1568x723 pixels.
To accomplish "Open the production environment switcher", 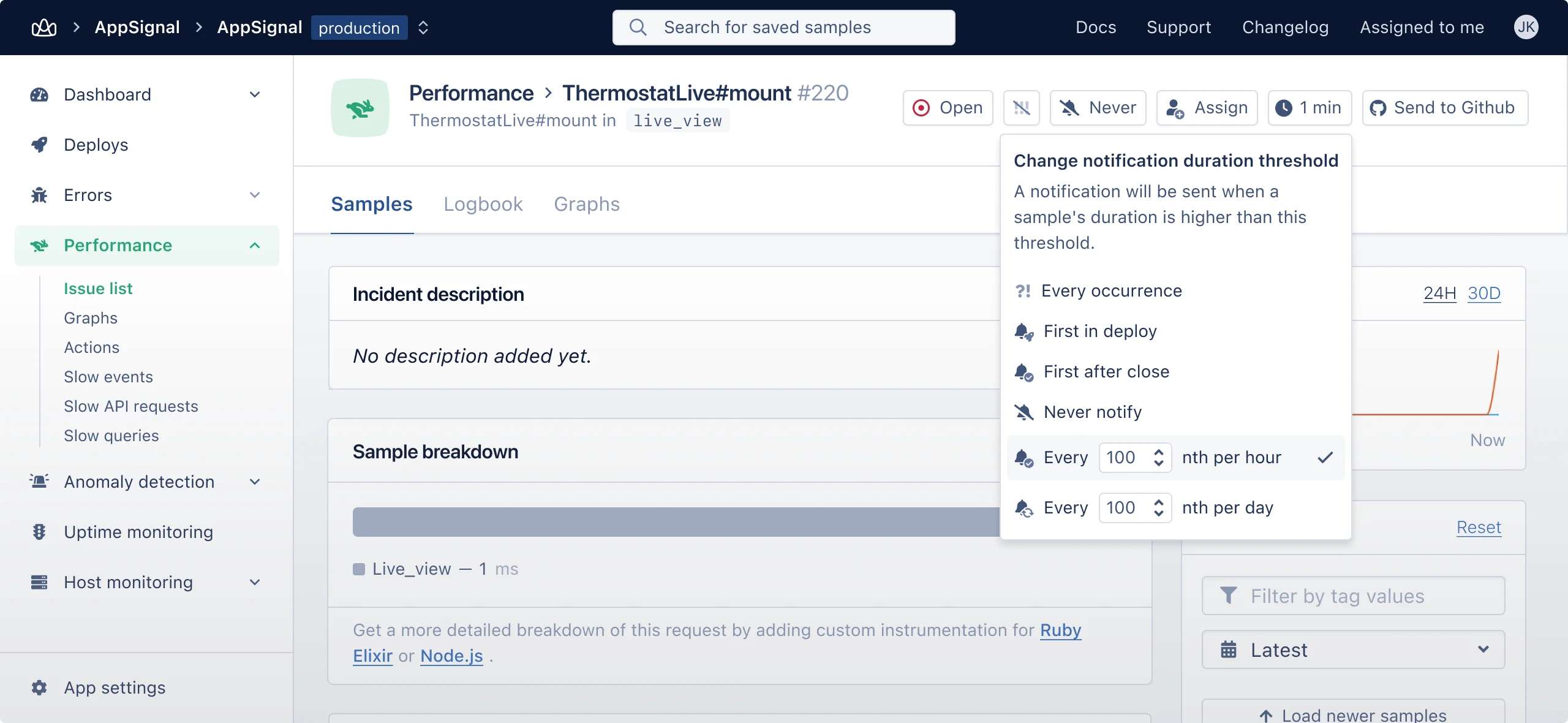I will (x=423, y=28).
